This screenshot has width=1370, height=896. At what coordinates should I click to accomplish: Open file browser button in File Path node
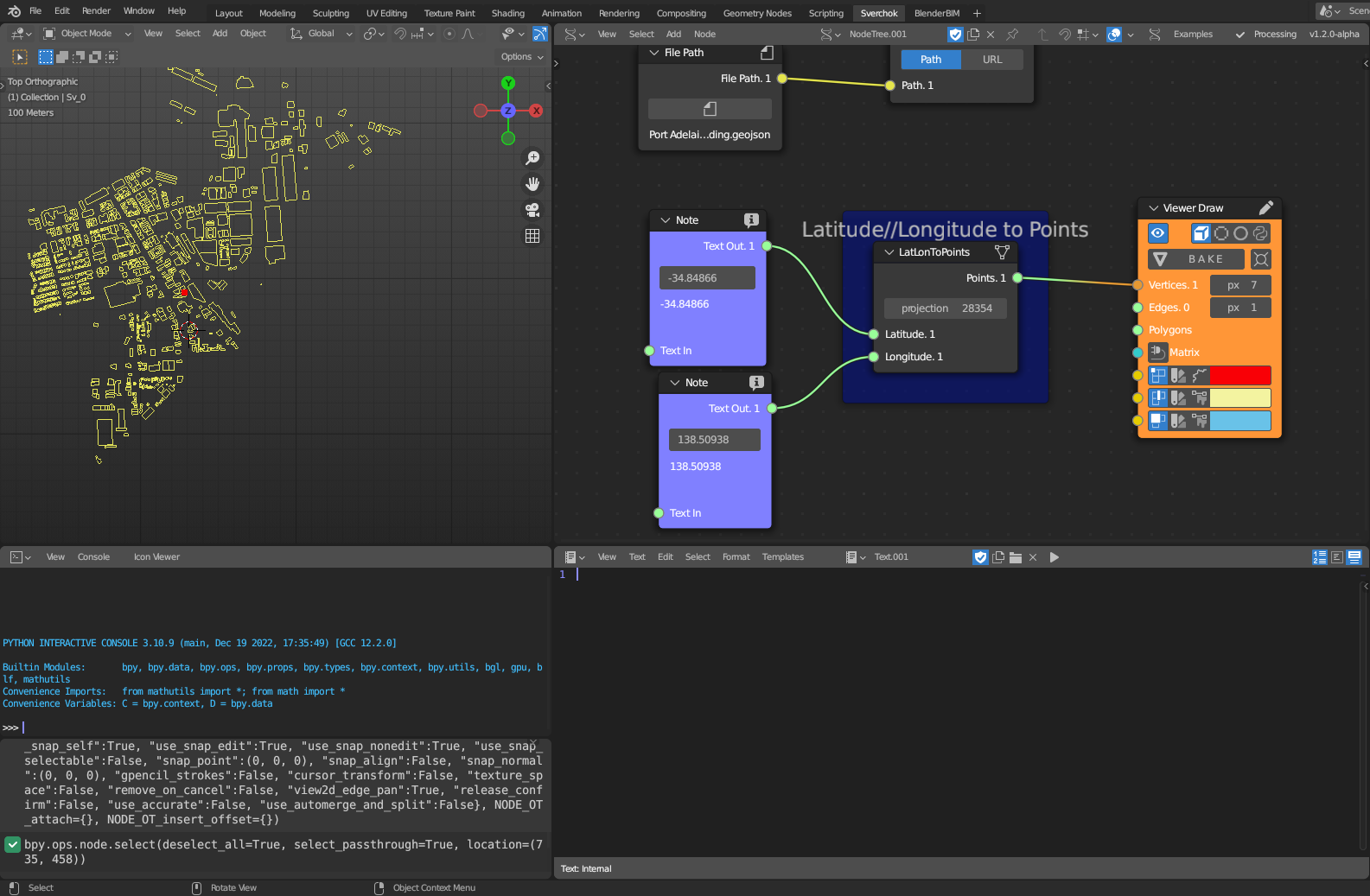pos(710,109)
